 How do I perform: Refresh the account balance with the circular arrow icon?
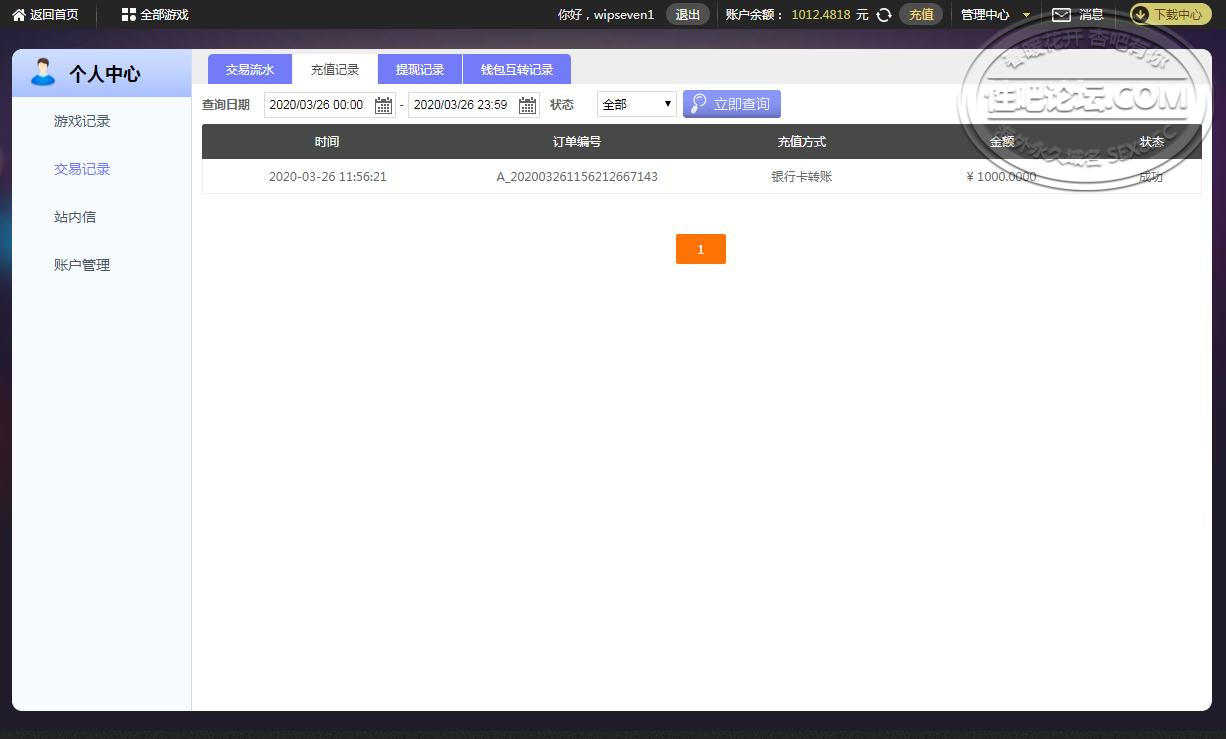[x=884, y=15]
